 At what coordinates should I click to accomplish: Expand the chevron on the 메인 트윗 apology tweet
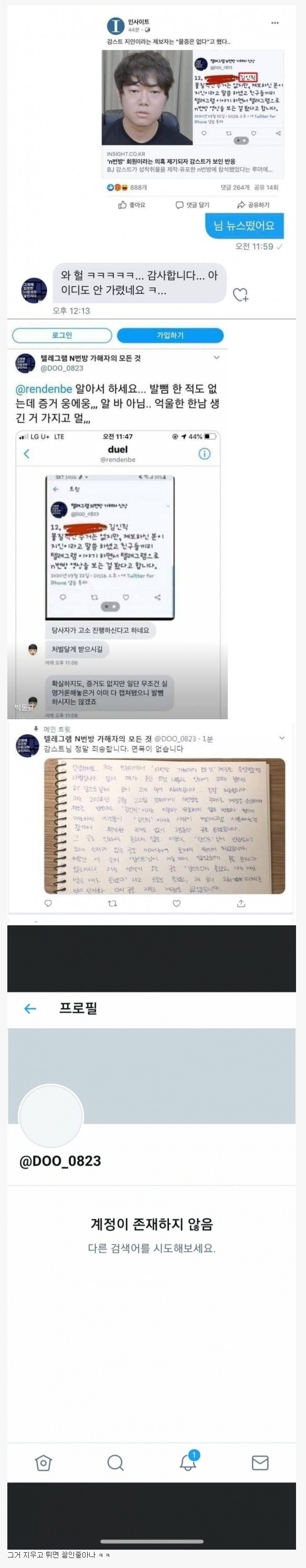click(x=282, y=738)
